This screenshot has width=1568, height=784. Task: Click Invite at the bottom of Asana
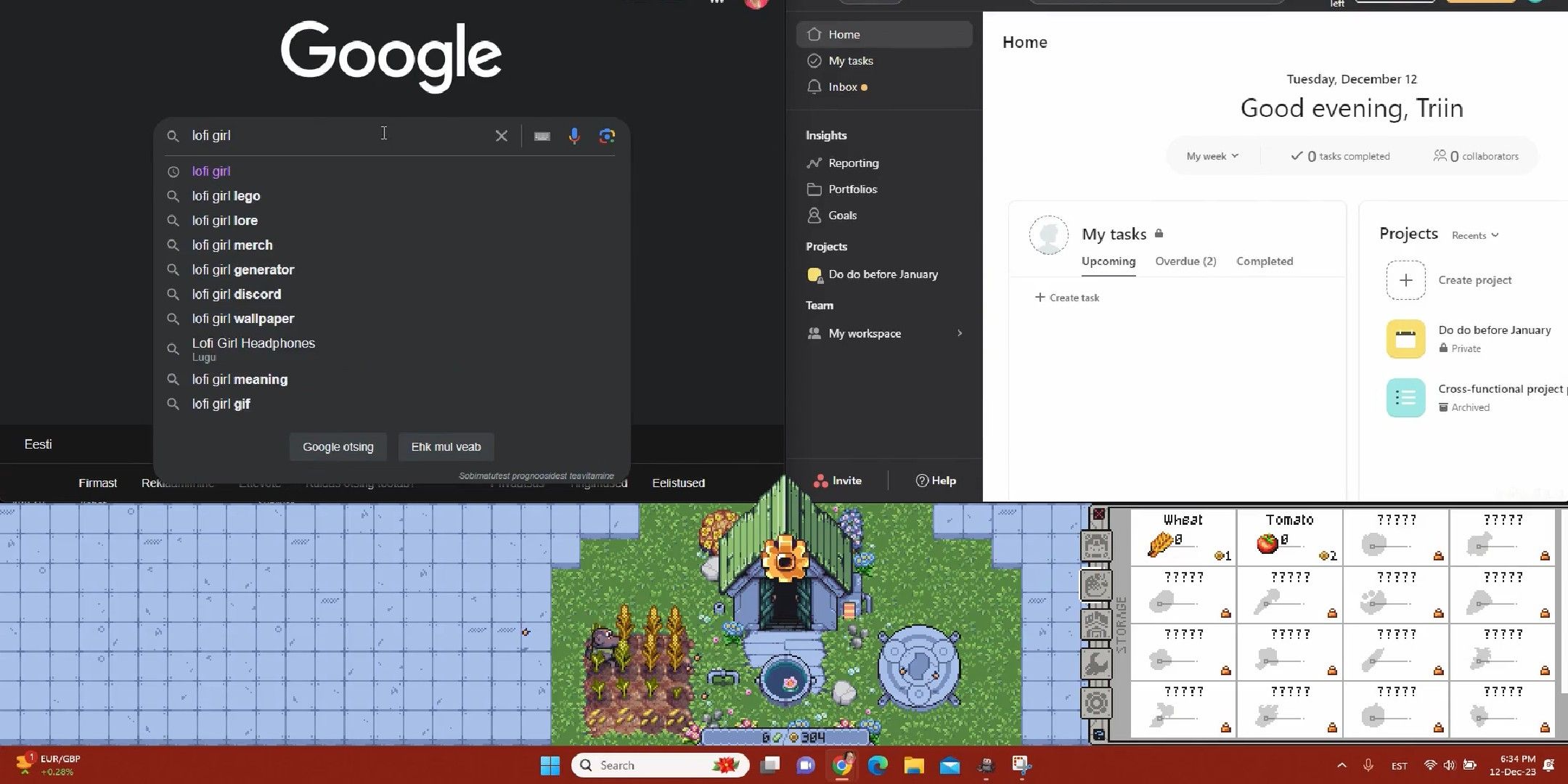838,481
